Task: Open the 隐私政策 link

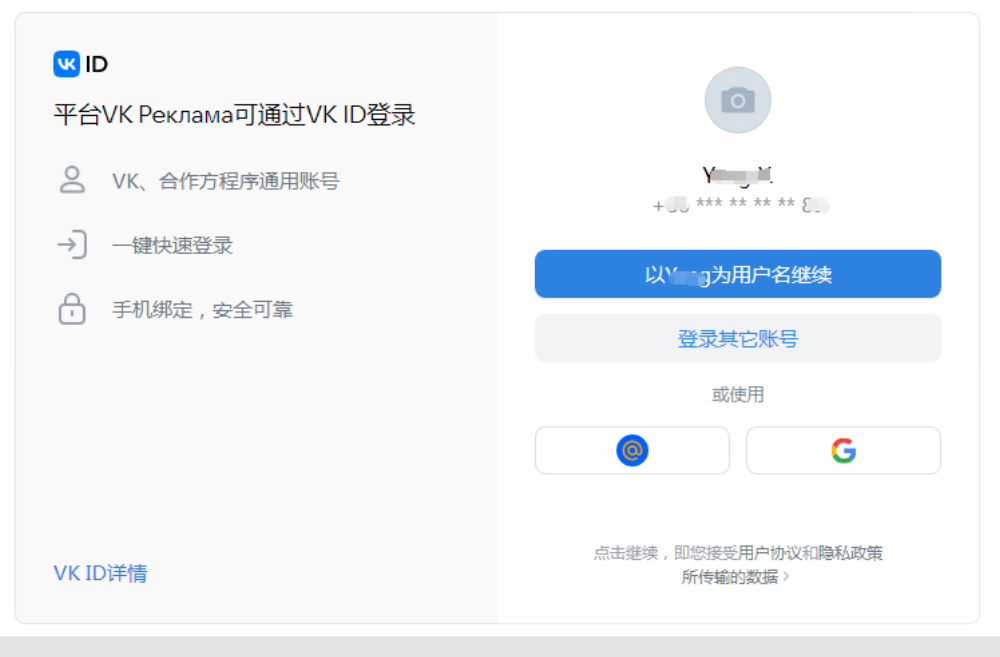Action: tap(850, 553)
